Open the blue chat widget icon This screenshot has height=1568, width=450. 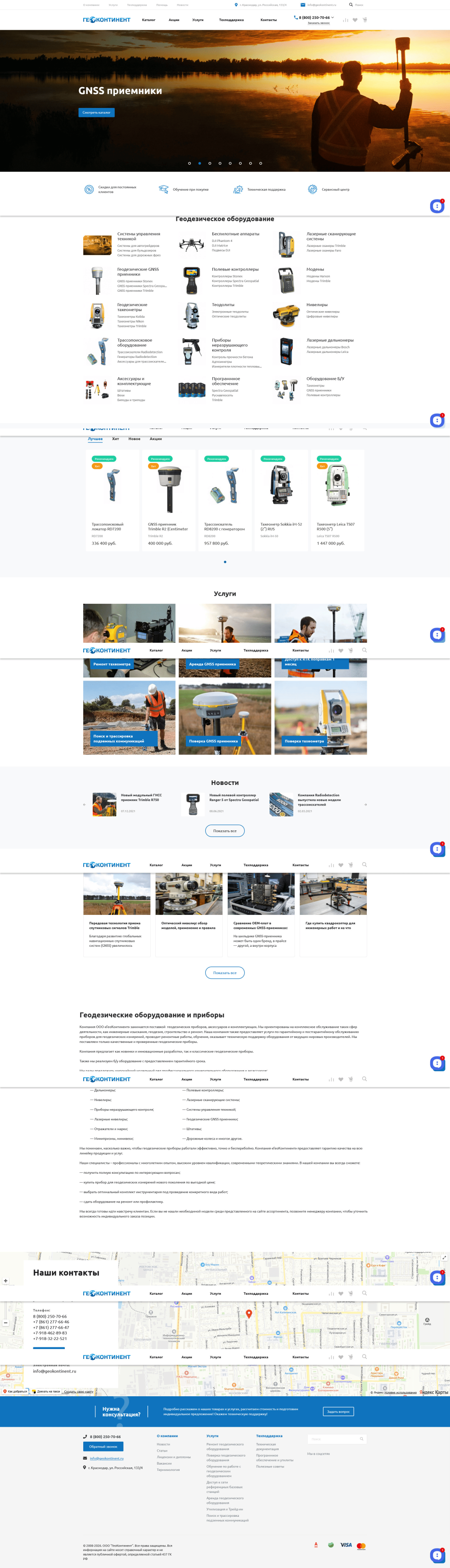pos(437,206)
